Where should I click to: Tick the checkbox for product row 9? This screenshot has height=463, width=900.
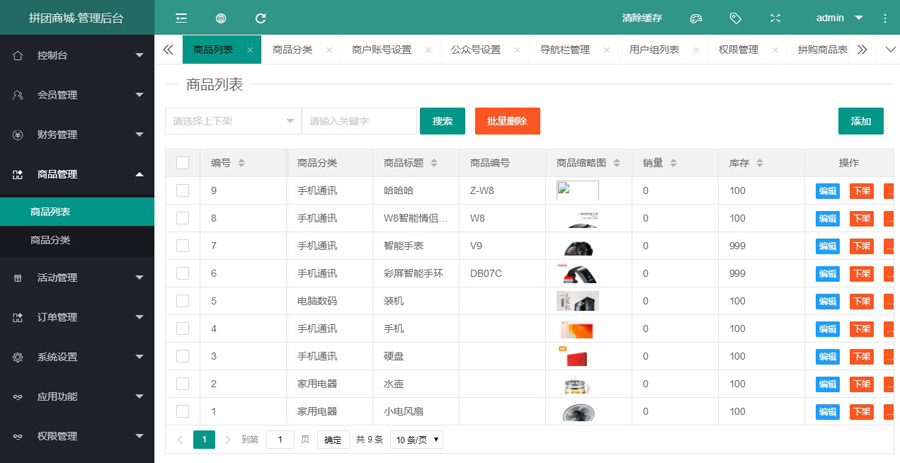tap(182, 190)
